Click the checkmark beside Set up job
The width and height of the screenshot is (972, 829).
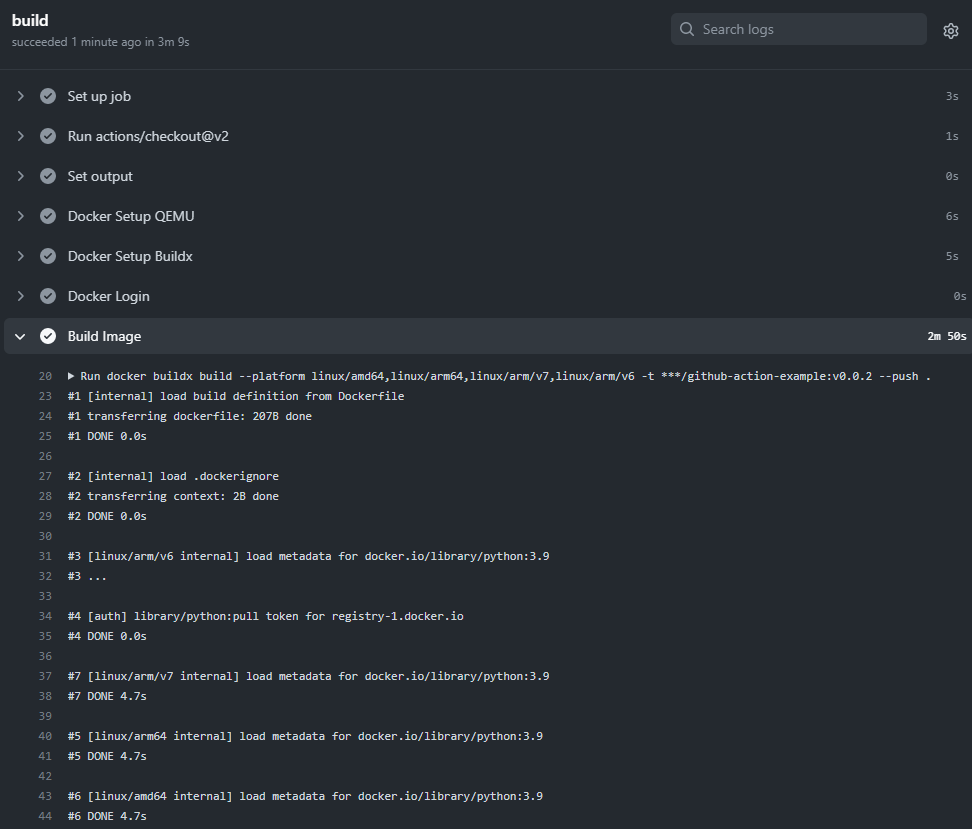[x=47, y=96]
